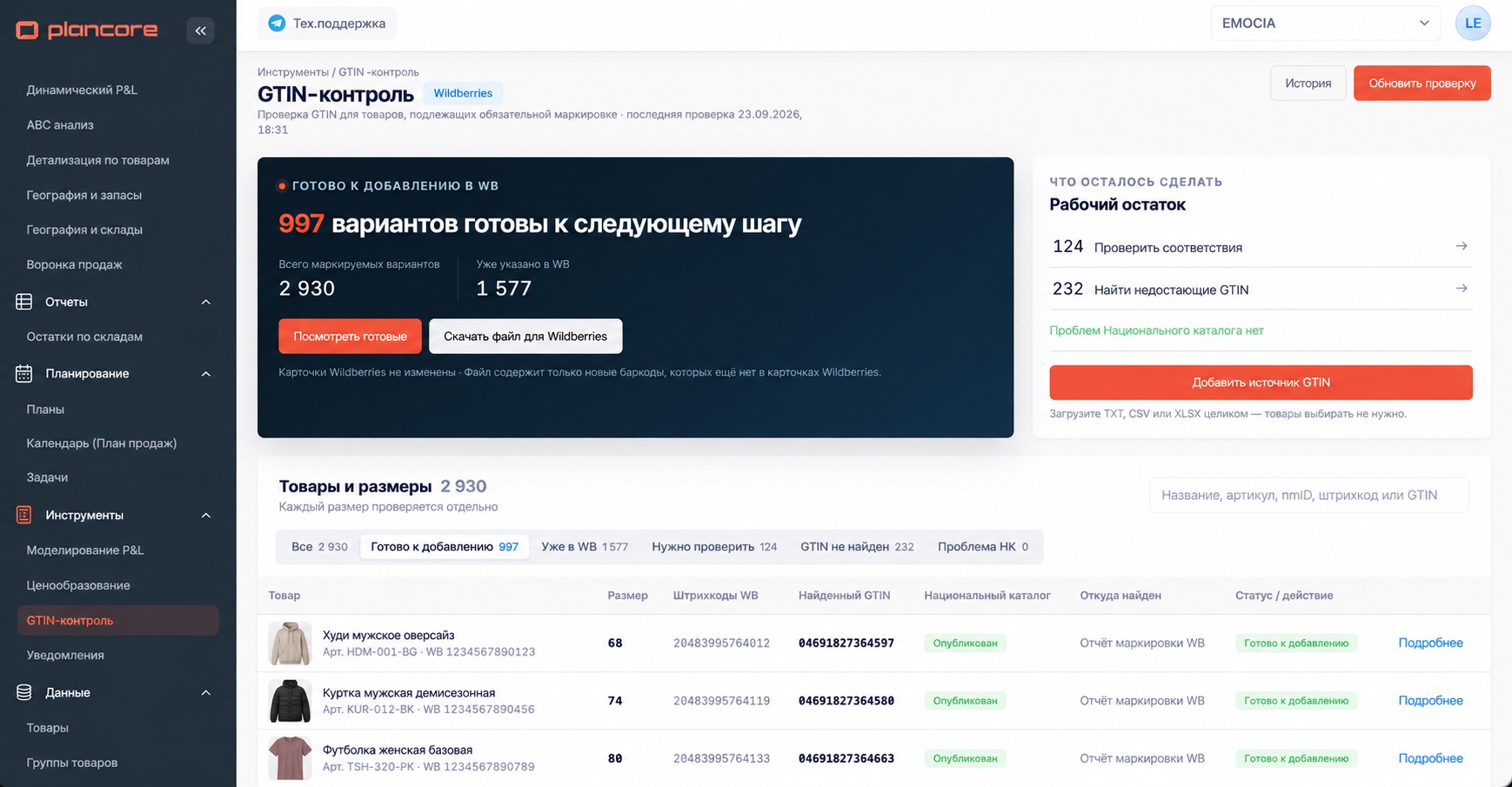Click the pink t-shirt product thumbnail
This screenshot has width=1512, height=787.
pyautogui.click(x=290, y=758)
